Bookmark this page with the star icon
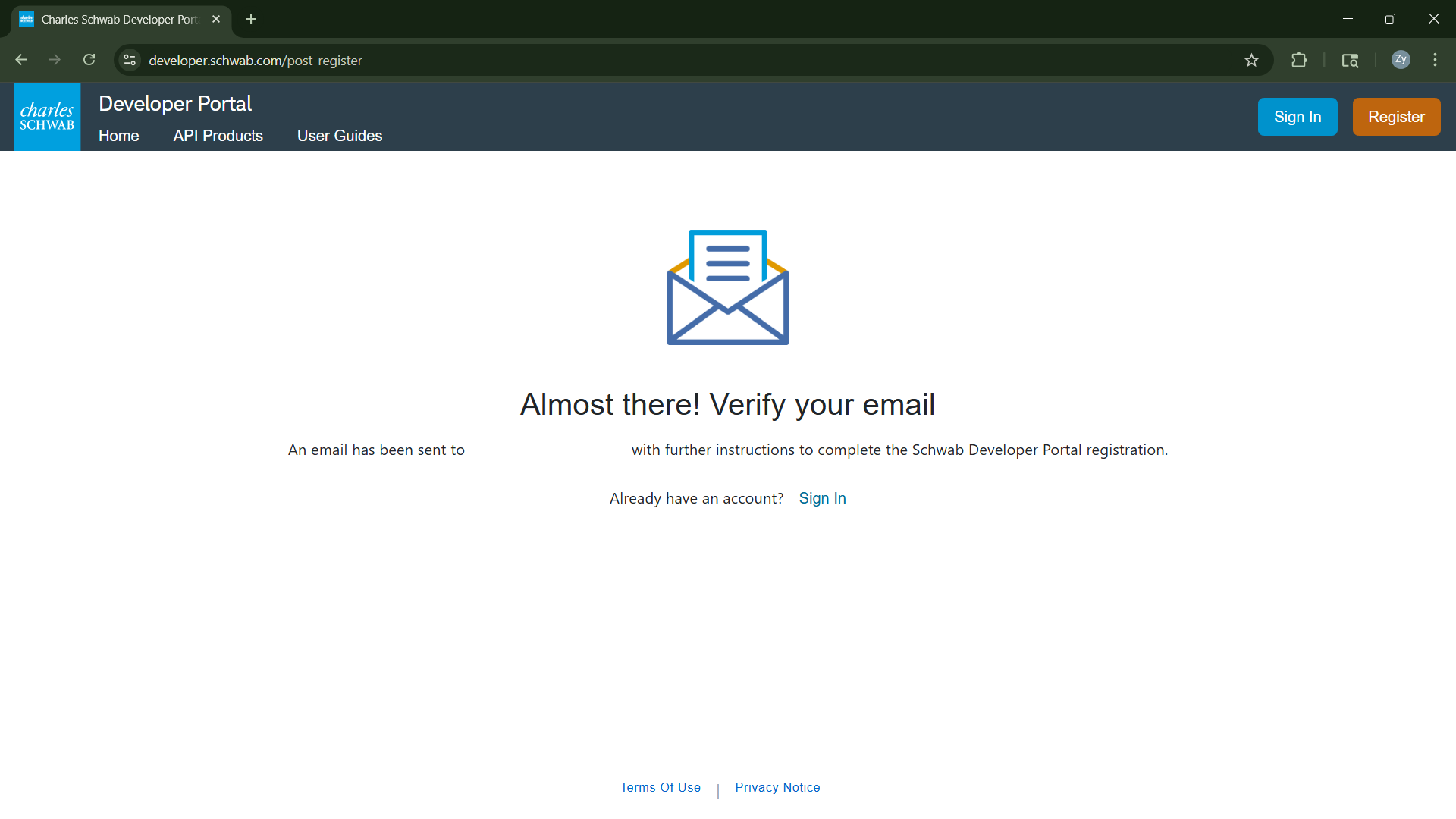The image size is (1456, 819). point(1252,60)
